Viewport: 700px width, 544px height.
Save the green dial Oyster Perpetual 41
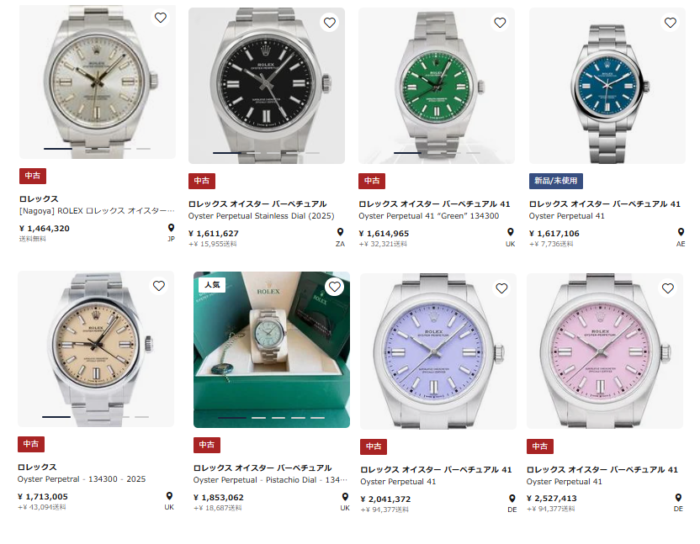coord(500,22)
